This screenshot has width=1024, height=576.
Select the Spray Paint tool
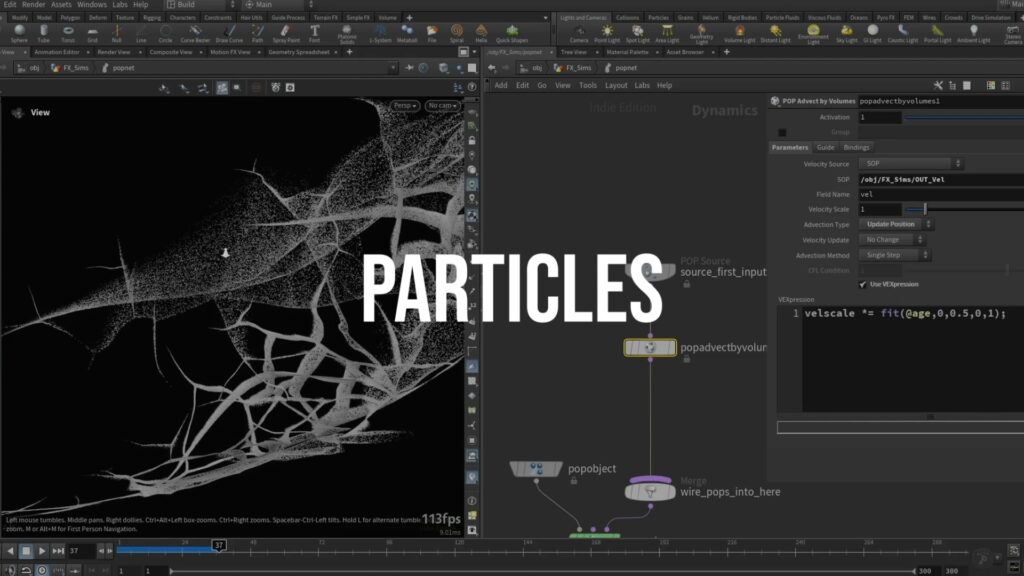pyautogui.click(x=285, y=33)
